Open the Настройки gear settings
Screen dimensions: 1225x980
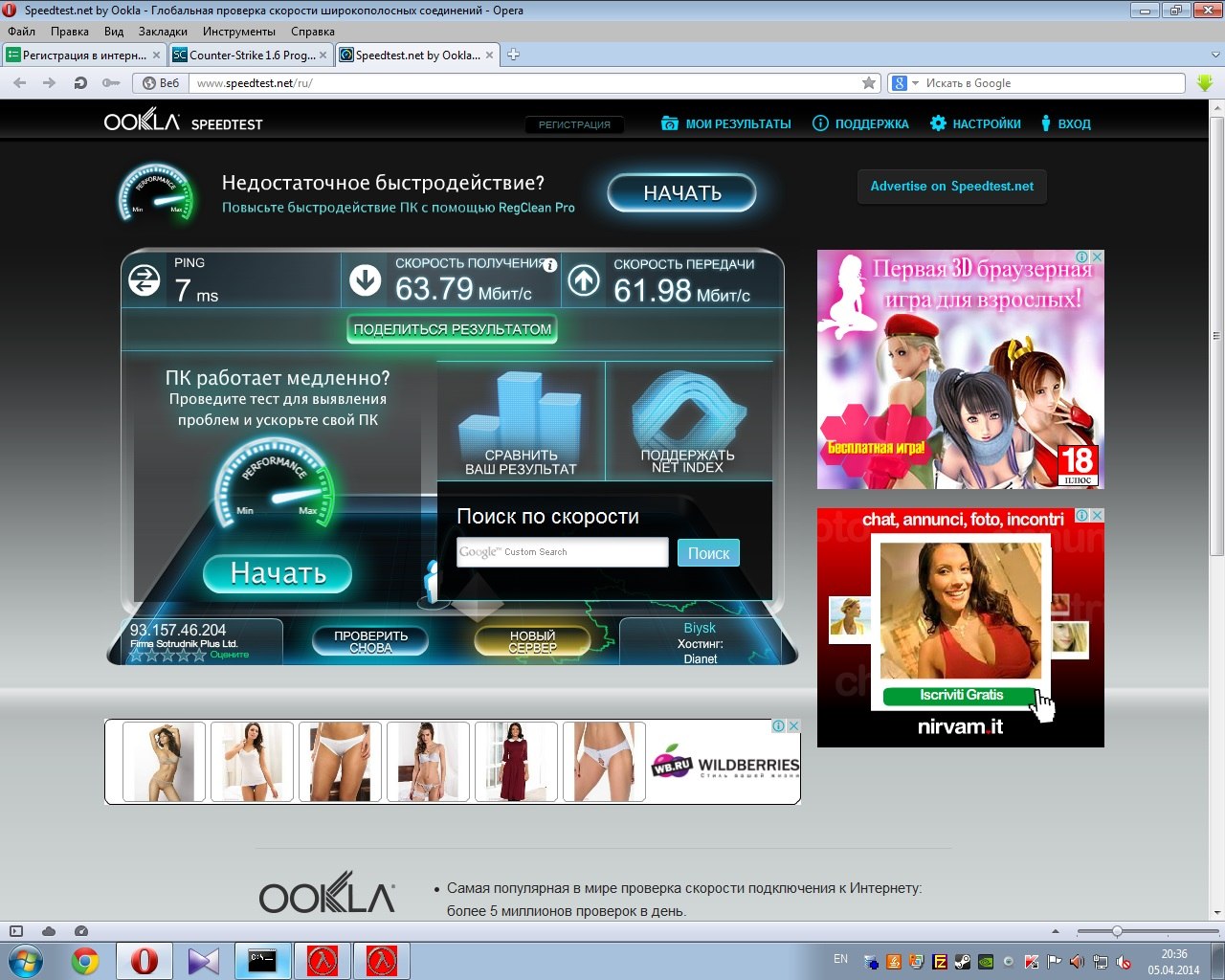tap(975, 123)
